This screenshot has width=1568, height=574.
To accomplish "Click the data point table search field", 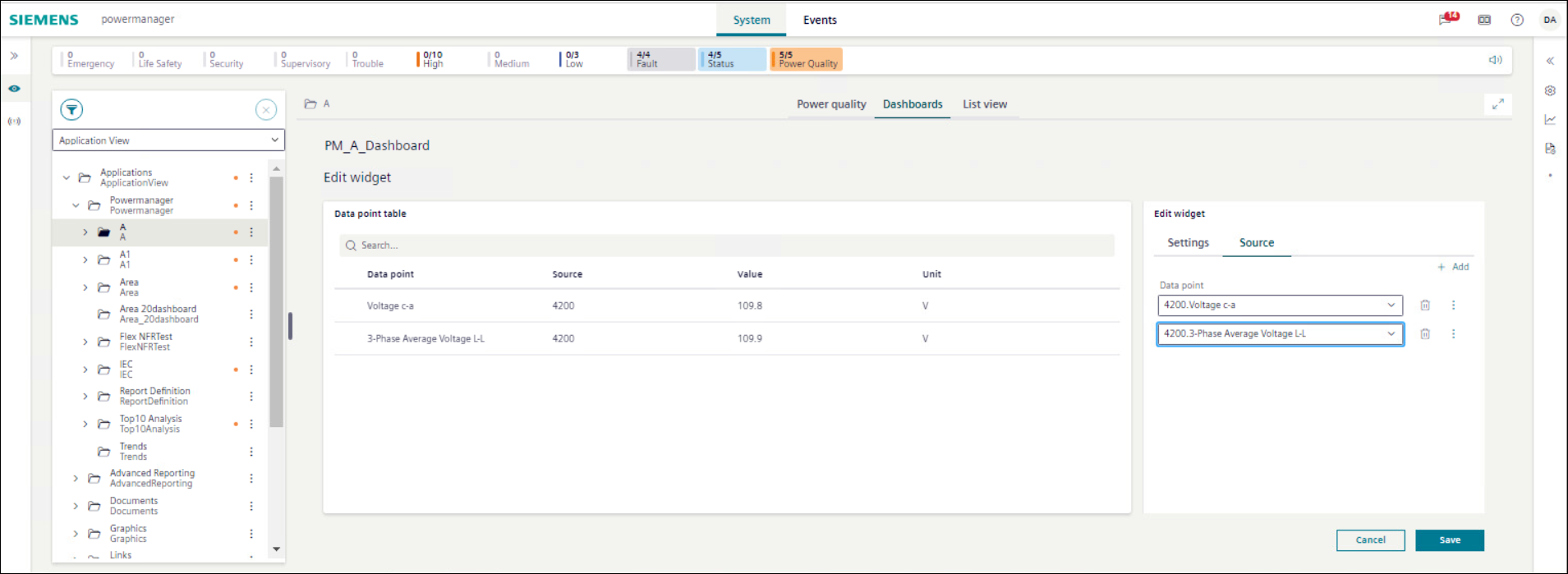I will tap(727, 246).
